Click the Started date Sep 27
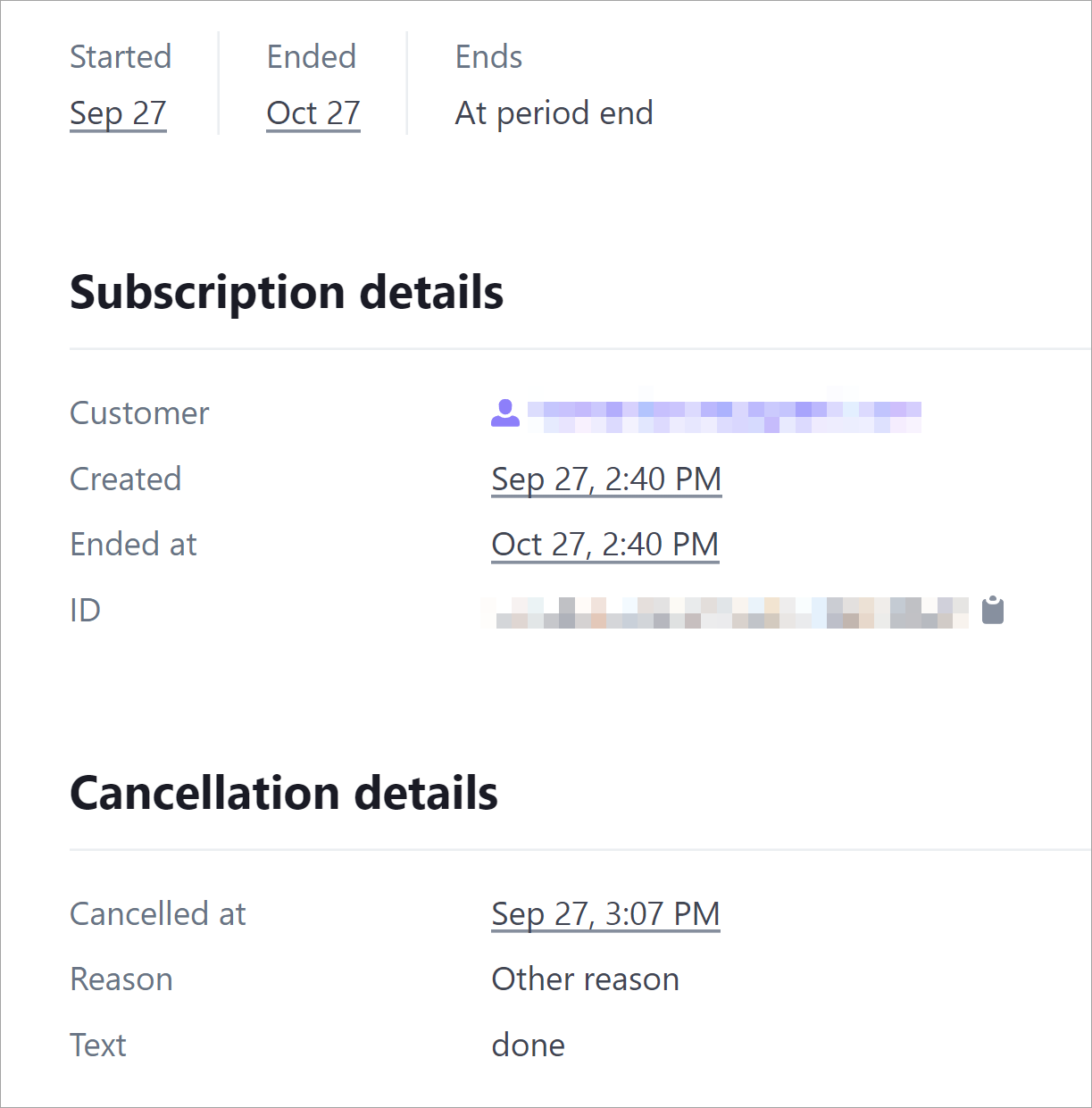The width and height of the screenshot is (1092, 1108). tap(118, 113)
